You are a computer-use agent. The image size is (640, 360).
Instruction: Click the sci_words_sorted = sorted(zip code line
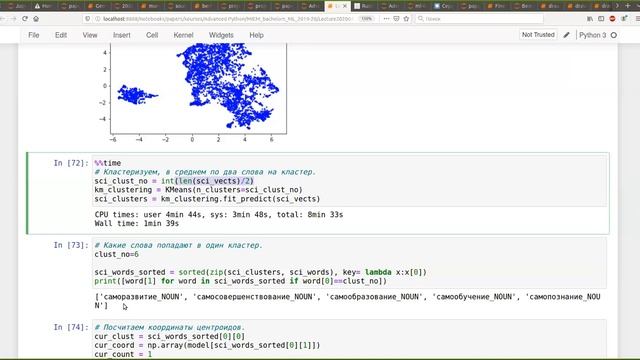tap(260, 272)
